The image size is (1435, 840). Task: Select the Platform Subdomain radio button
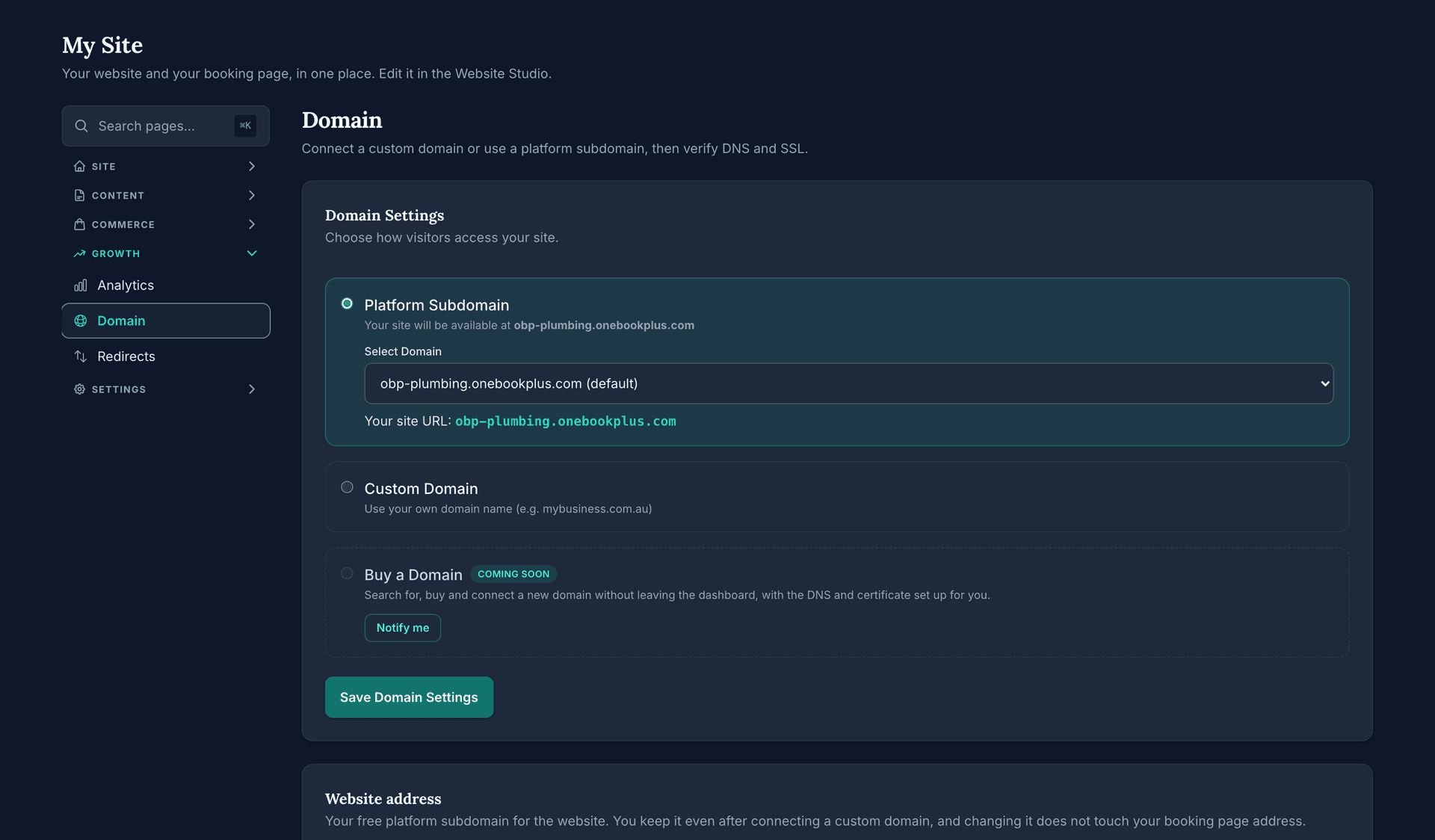[x=347, y=303]
